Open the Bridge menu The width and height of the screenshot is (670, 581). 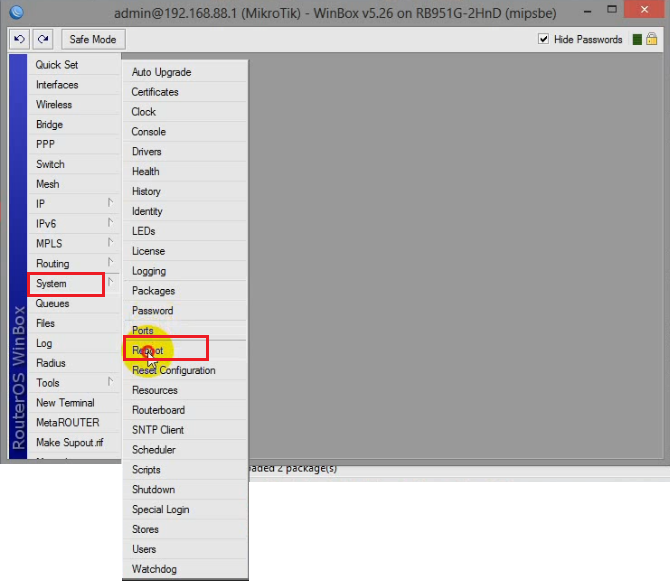pyautogui.click(x=73, y=124)
